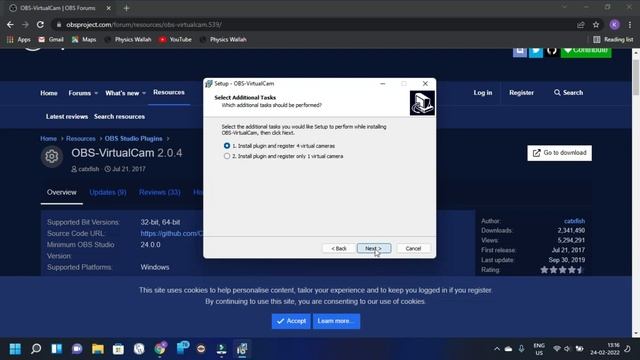The image size is (640, 360).
Task: Open the Gmail bookmark
Action: (51, 40)
